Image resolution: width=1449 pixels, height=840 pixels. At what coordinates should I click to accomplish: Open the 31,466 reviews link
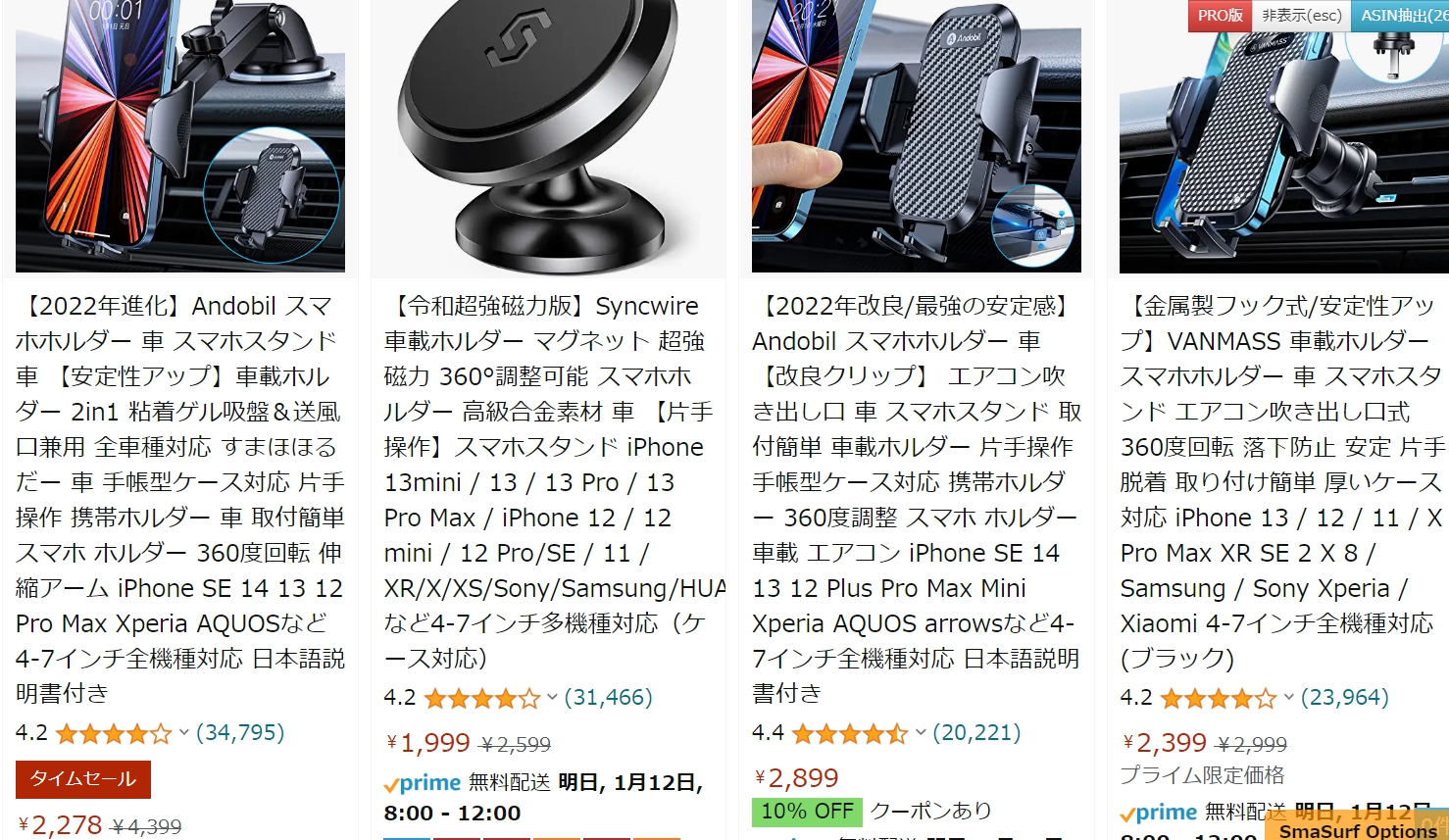tap(608, 697)
